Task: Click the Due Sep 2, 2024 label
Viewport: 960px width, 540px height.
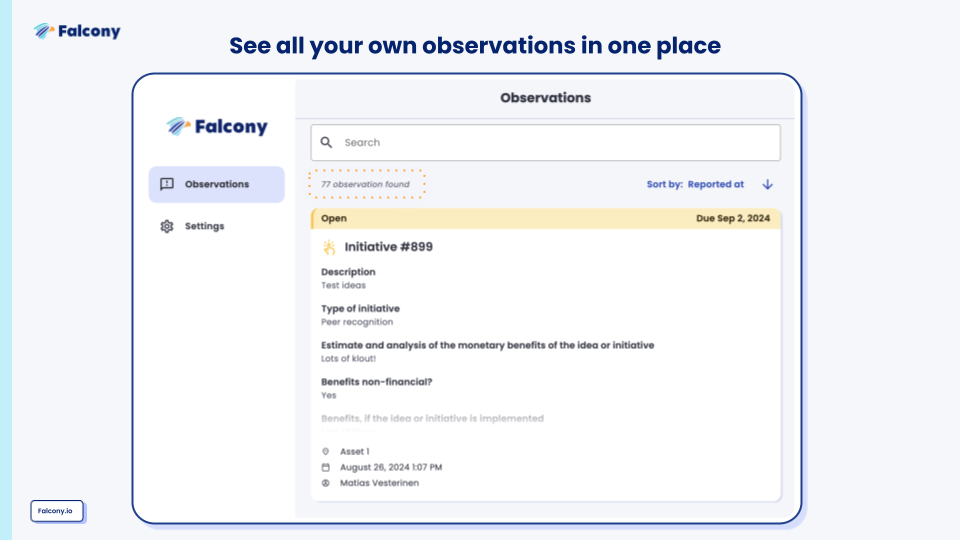Action: click(x=733, y=219)
